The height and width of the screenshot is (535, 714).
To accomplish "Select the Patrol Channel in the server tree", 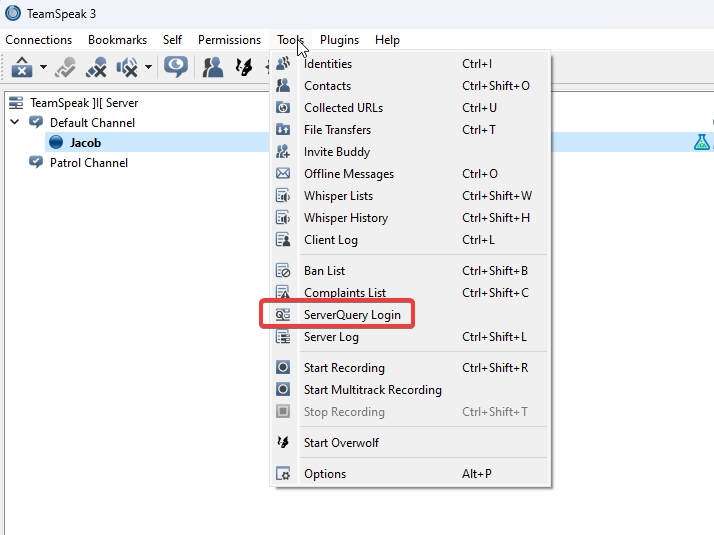I will coord(89,163).
